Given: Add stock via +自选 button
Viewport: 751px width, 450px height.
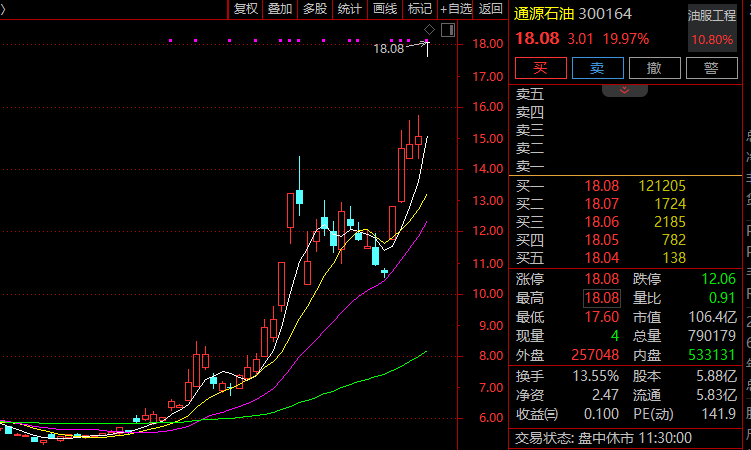Looking at the screenshot, I should point(455,9).
